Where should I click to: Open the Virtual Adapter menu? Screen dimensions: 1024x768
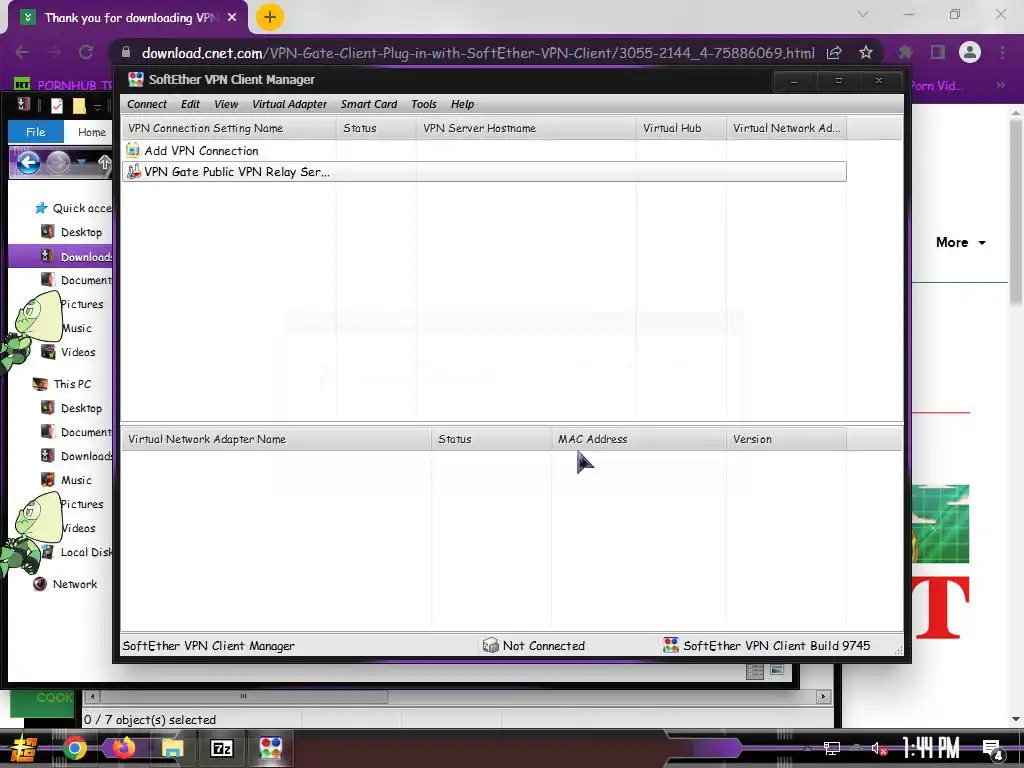tap(289, 104)
